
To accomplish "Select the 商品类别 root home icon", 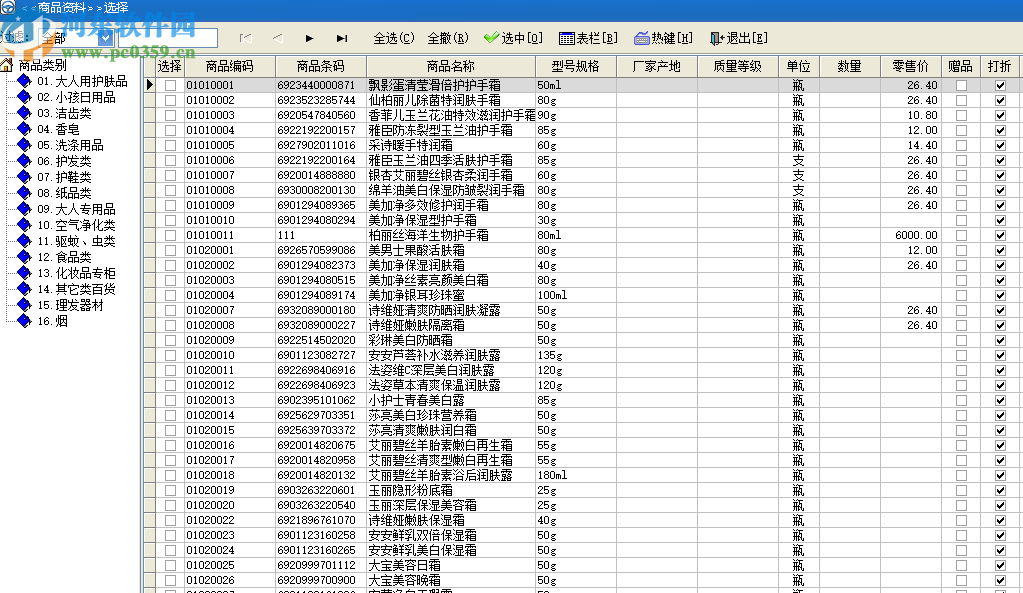I will (x=7, y=65).
